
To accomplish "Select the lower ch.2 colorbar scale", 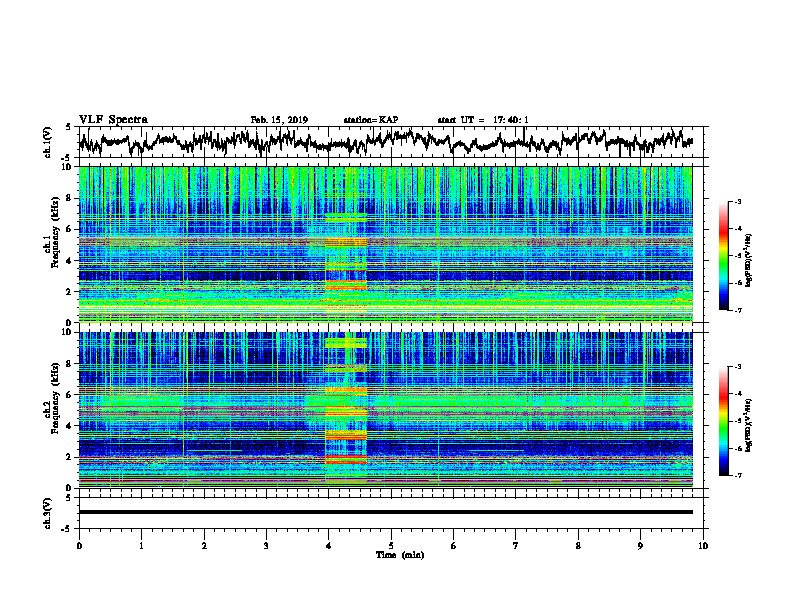I will (724, 421).
